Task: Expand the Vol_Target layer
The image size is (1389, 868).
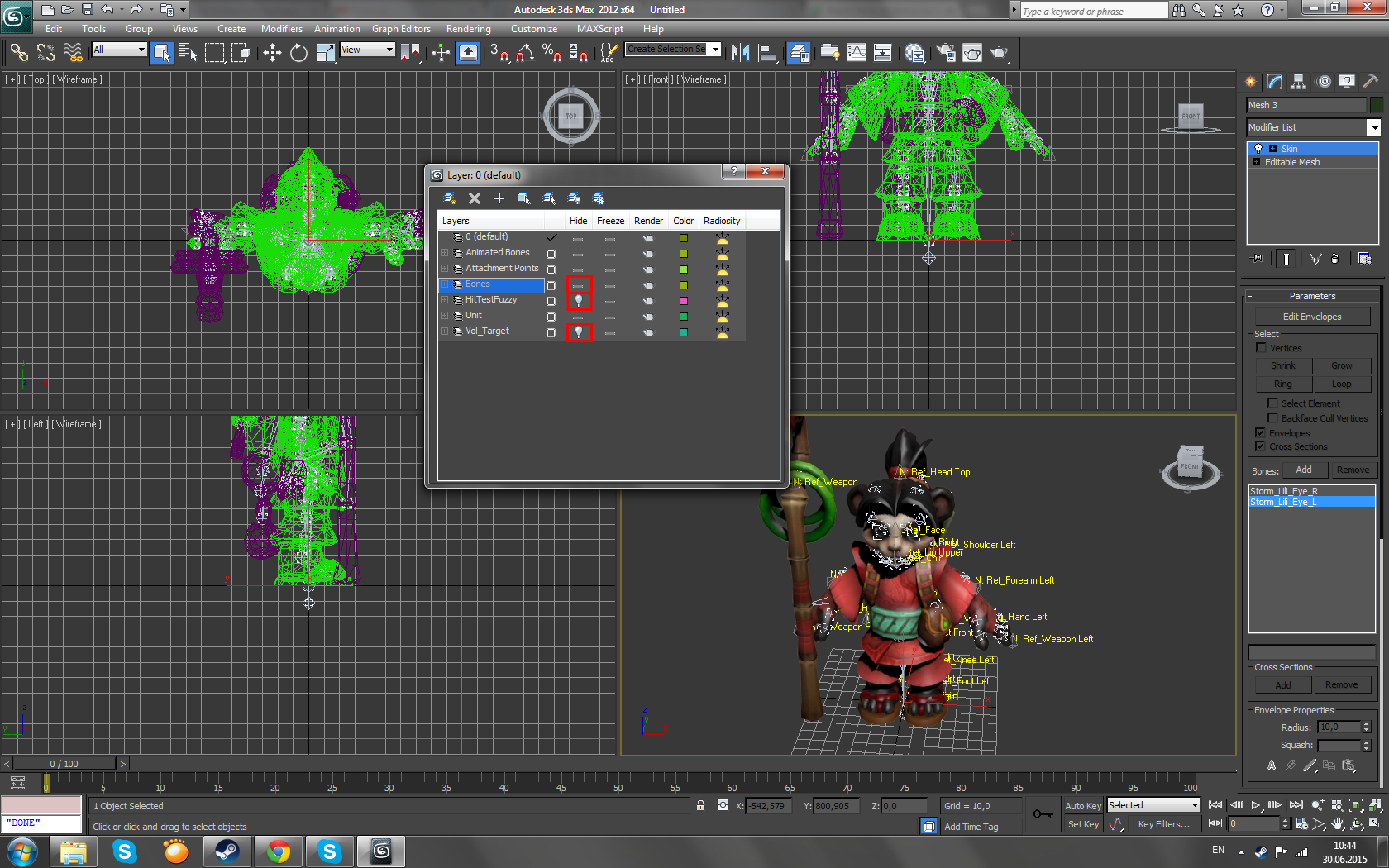Action: pyautogui.click(x=445, y=331)
